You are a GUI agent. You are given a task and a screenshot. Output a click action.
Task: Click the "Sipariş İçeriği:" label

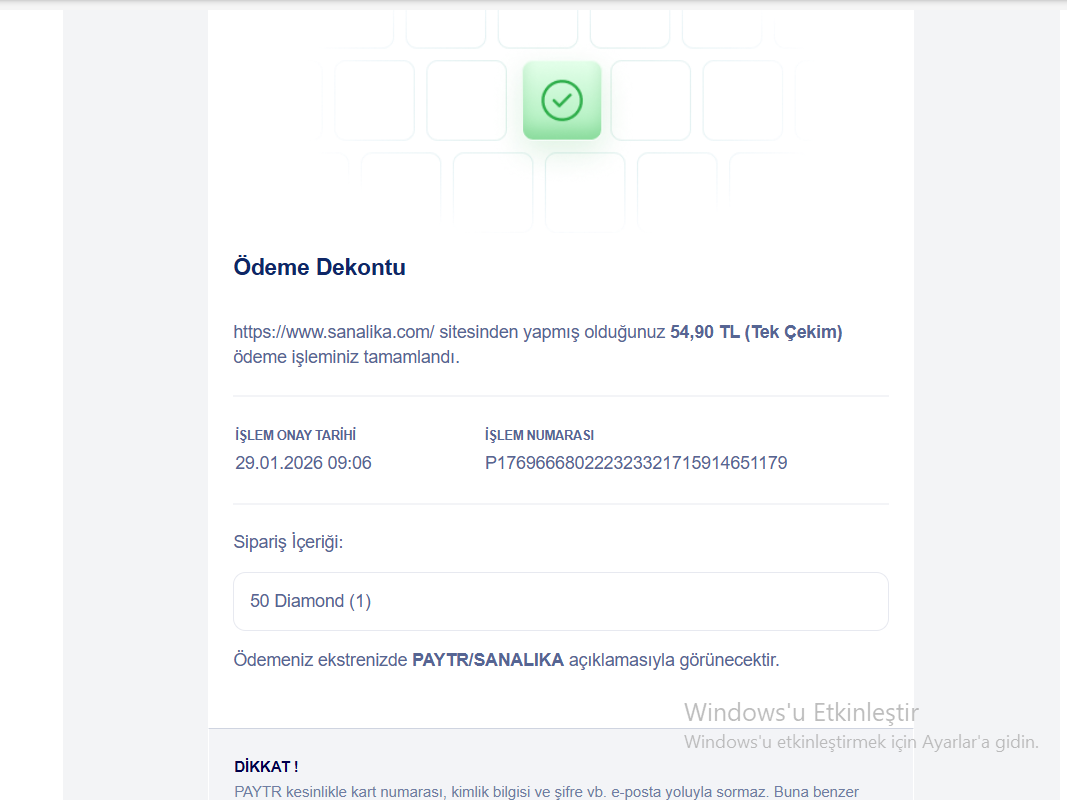[288, 542]
